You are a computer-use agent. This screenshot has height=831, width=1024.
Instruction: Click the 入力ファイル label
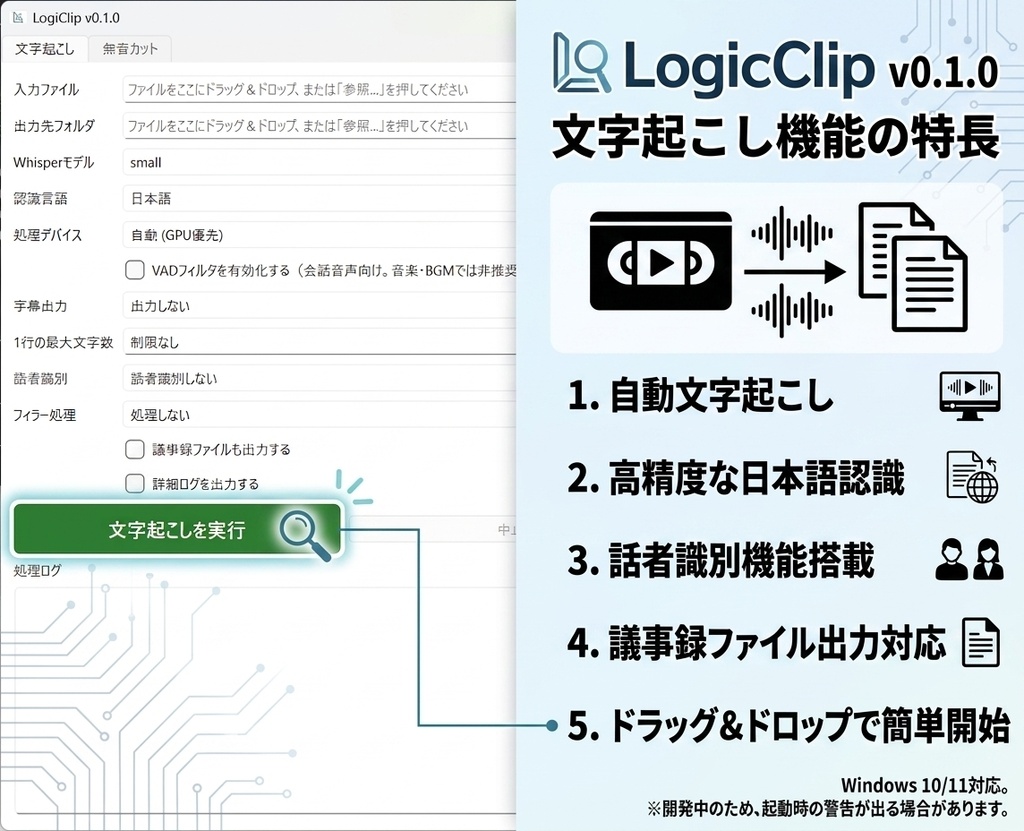point(46,90)
